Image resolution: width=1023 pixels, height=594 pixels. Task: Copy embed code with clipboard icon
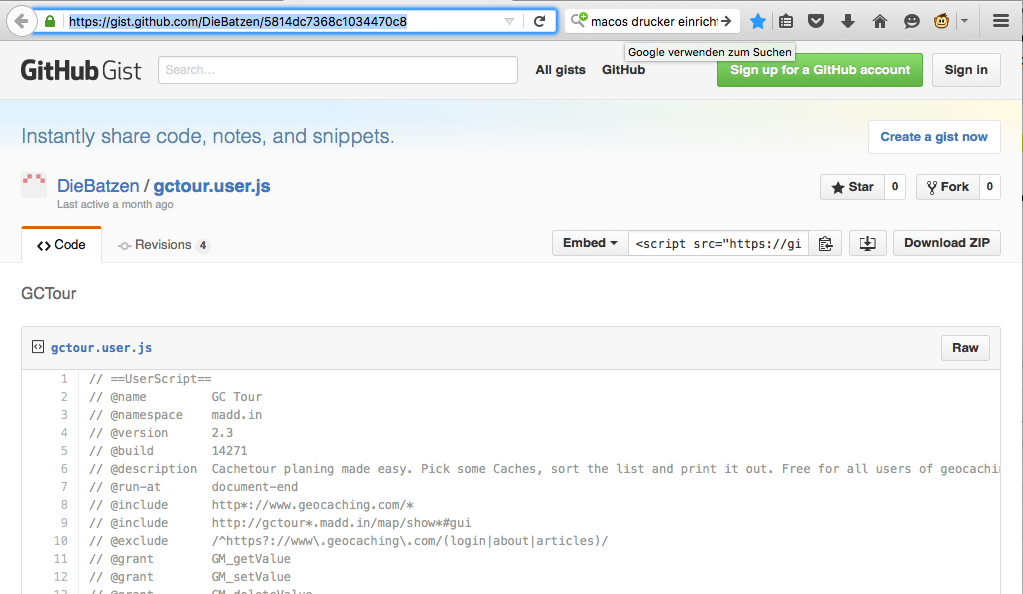tap(825, 243)
